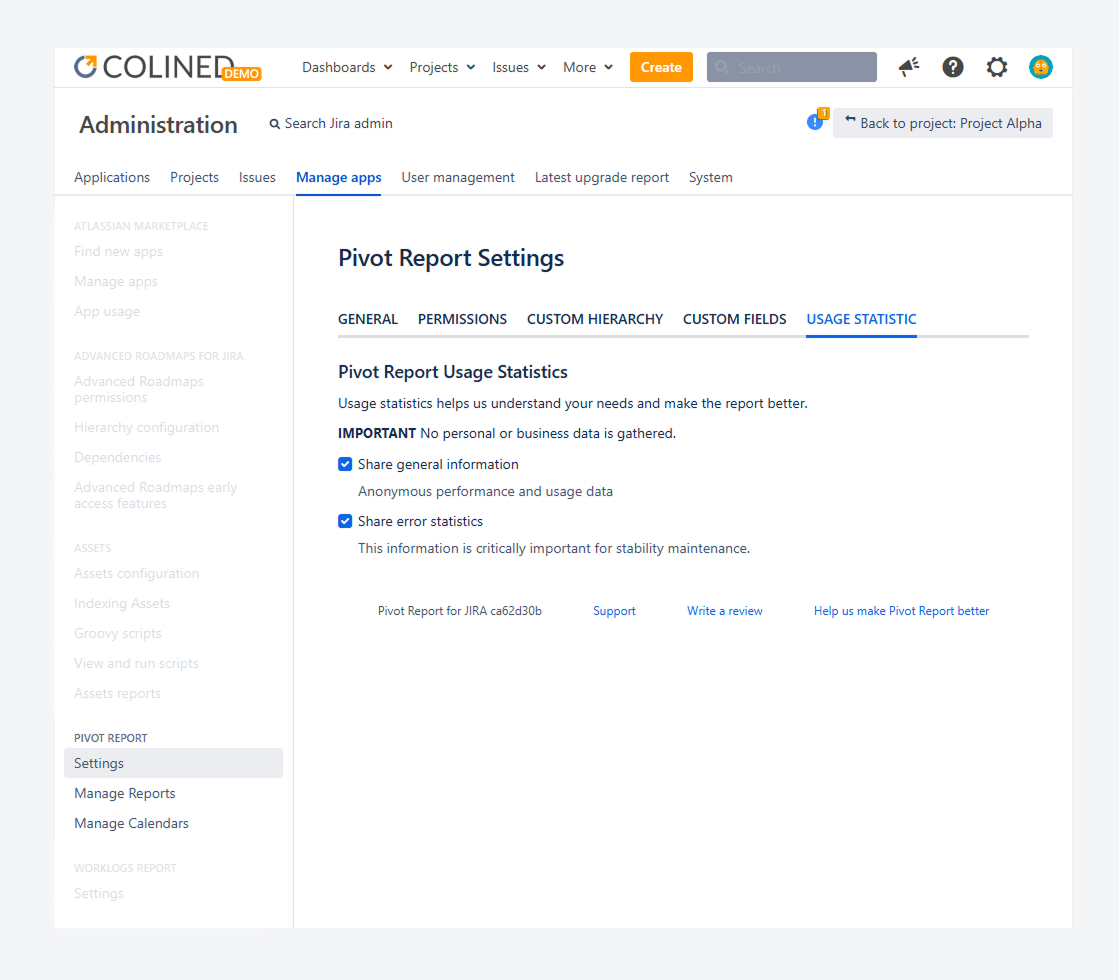
Task: Open Indexing Assets in sidebar
Action: [122, 604]
